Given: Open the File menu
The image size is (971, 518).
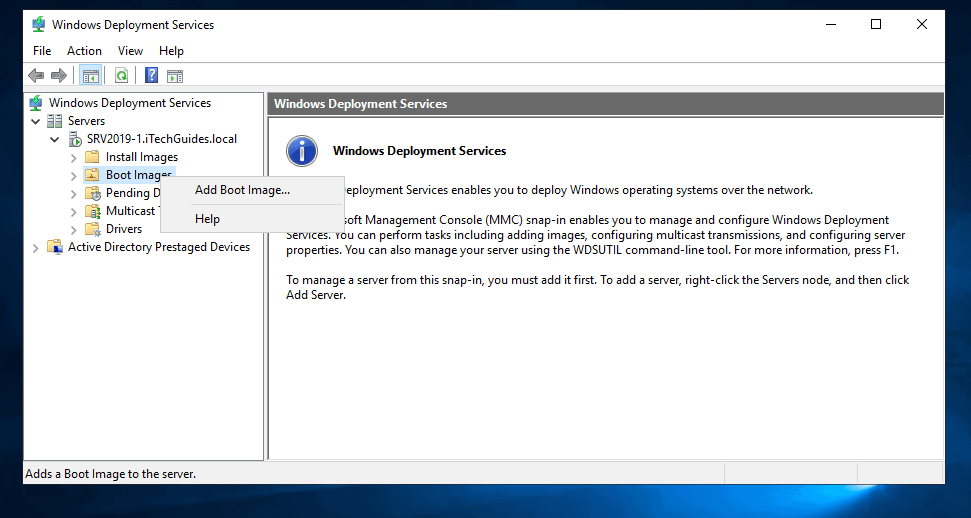Looking at the screenshot, I should pos(42,51).
